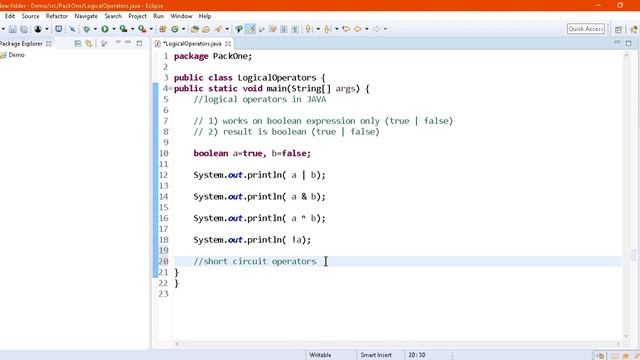Open the Window menu

pos(181,16)
